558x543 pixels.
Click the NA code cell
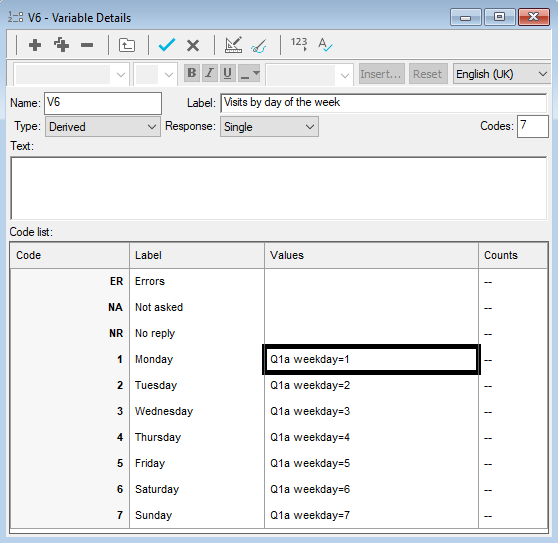pos(70,307)
